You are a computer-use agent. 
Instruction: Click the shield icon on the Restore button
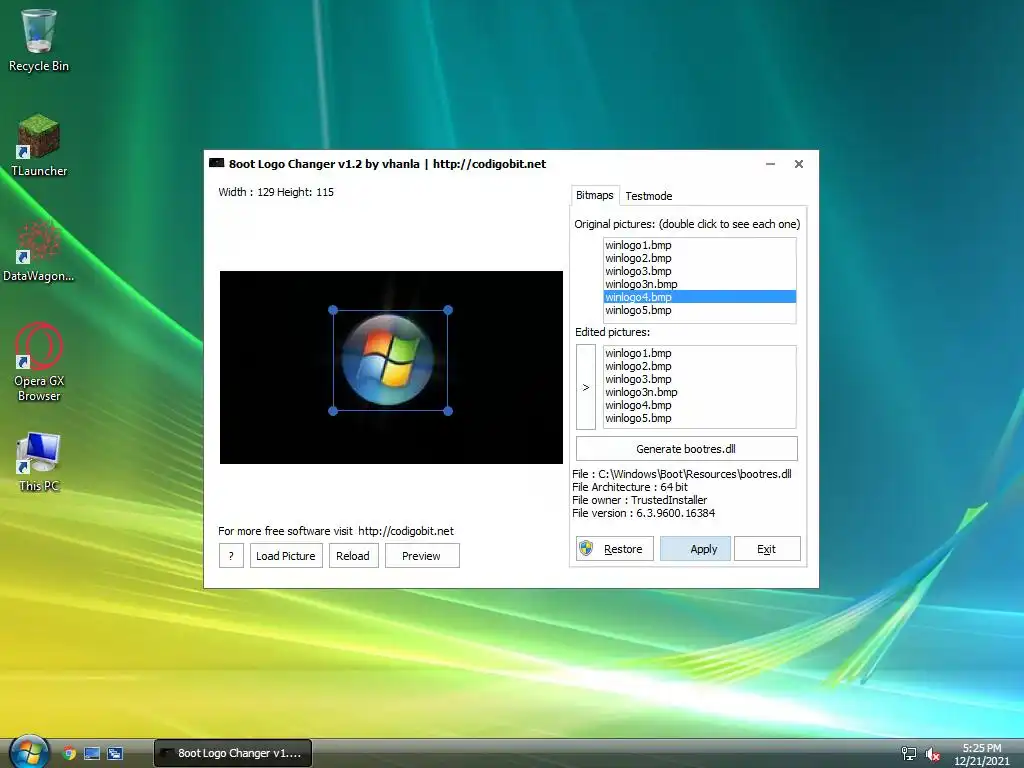click(586, 549)
